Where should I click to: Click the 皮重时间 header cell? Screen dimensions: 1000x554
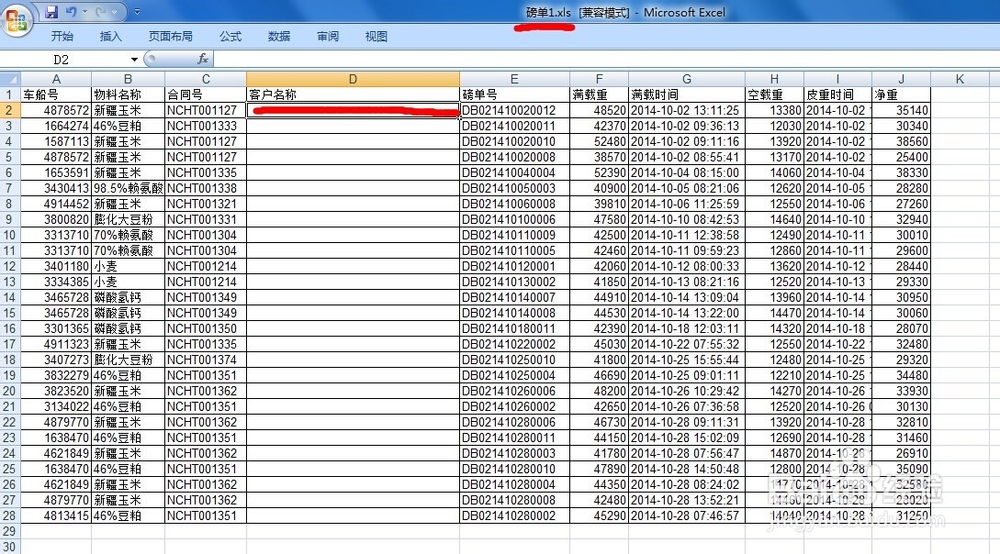837,94
